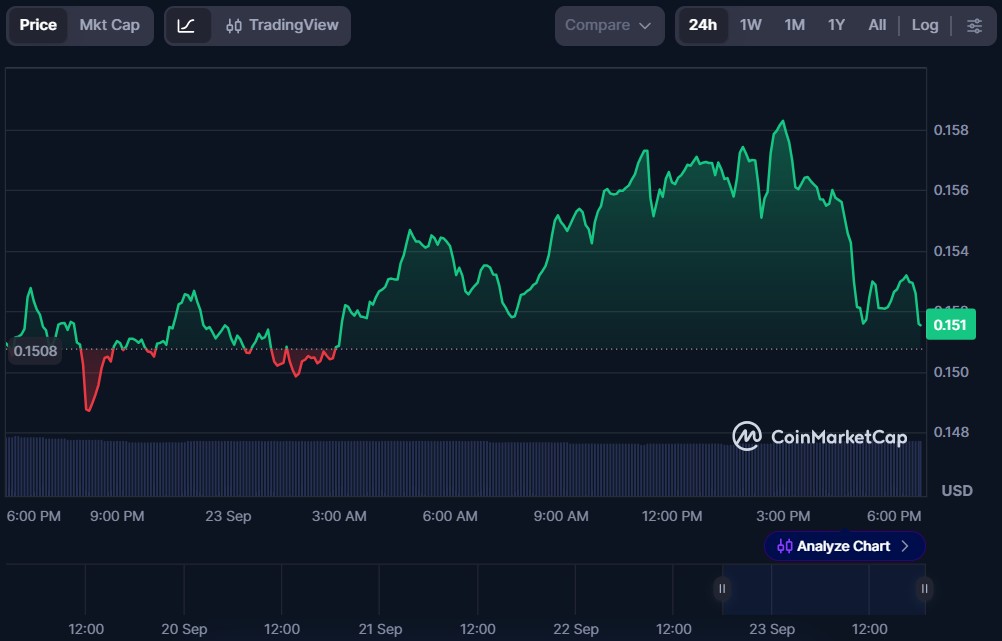The image size is (1002, 641).
Task: Switch to the line chart view icon
Action: [187, 26]
